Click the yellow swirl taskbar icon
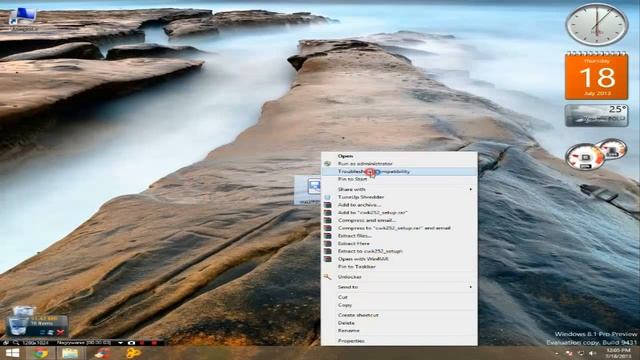The height and width of the screenshot is (360, 640). (133, 353)
